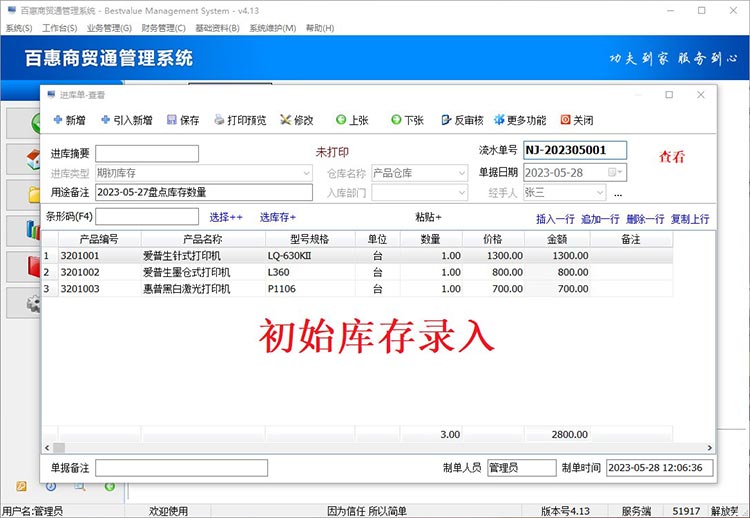750x518 pixels.
Task: Click the 插入一行 insert row link
Action: [555, 219]
